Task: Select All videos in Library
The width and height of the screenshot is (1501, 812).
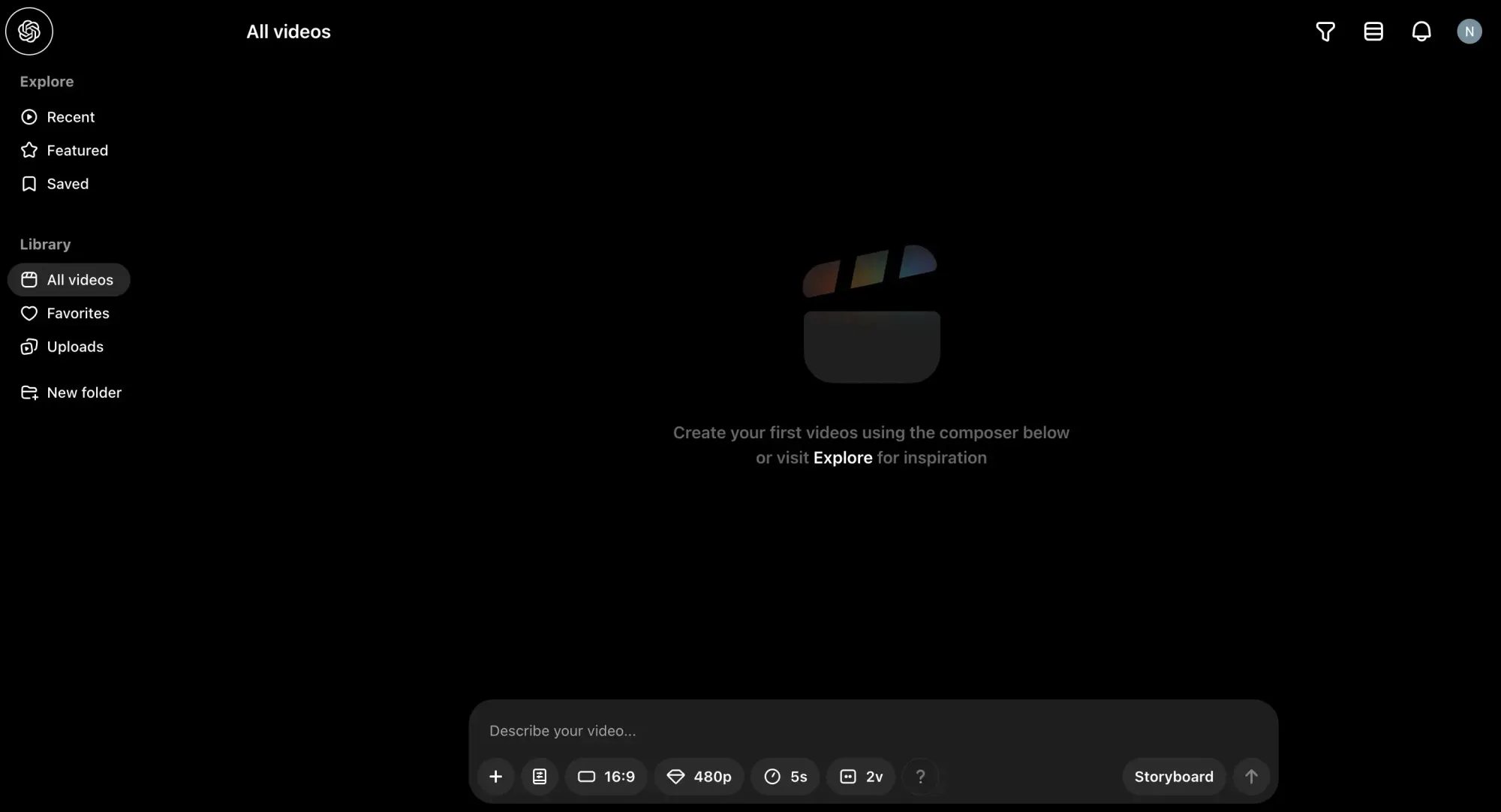Action: click(x=68, y=280)
